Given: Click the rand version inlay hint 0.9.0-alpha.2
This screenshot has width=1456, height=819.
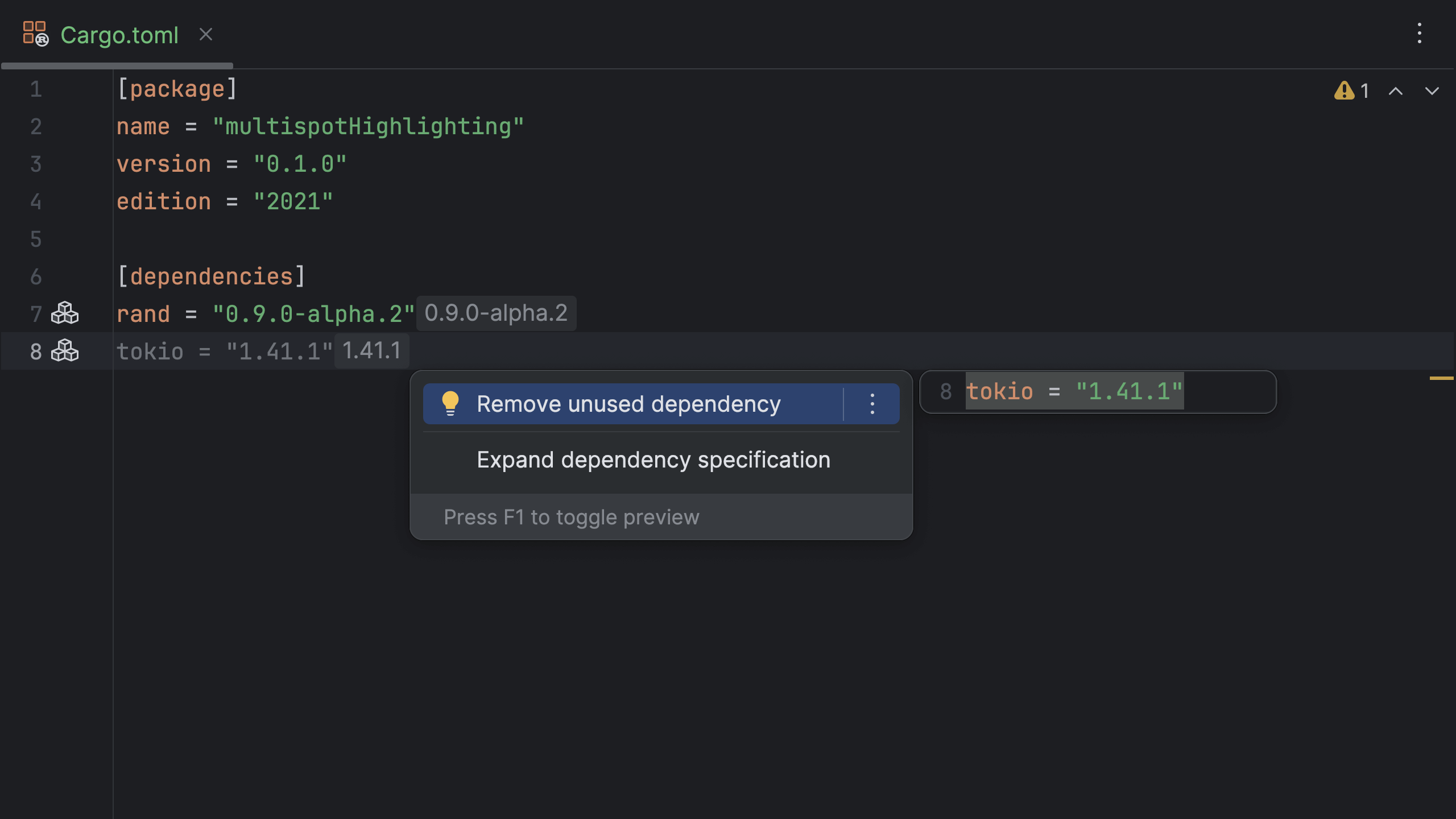Looking at the screenshot, I should click(496, 313).
